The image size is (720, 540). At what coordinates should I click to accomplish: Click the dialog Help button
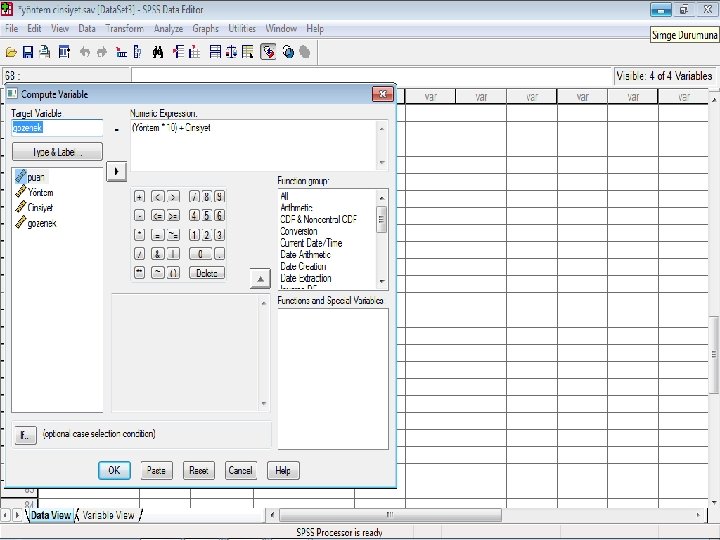tap(283, 470)
